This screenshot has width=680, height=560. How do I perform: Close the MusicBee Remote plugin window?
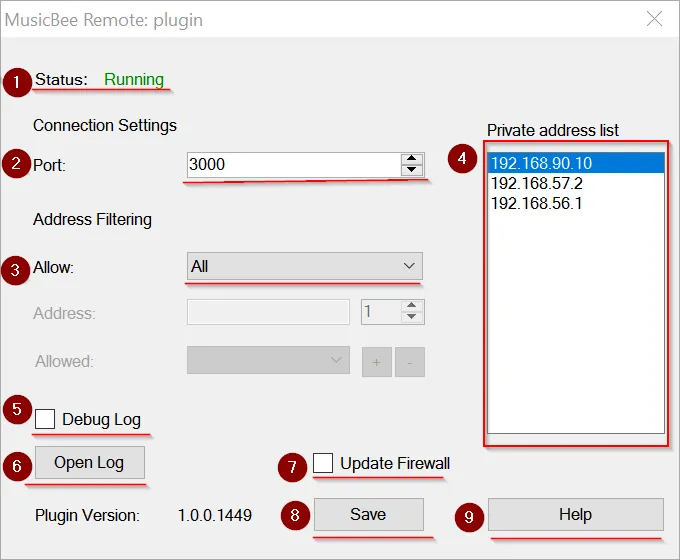coord(654,19)
